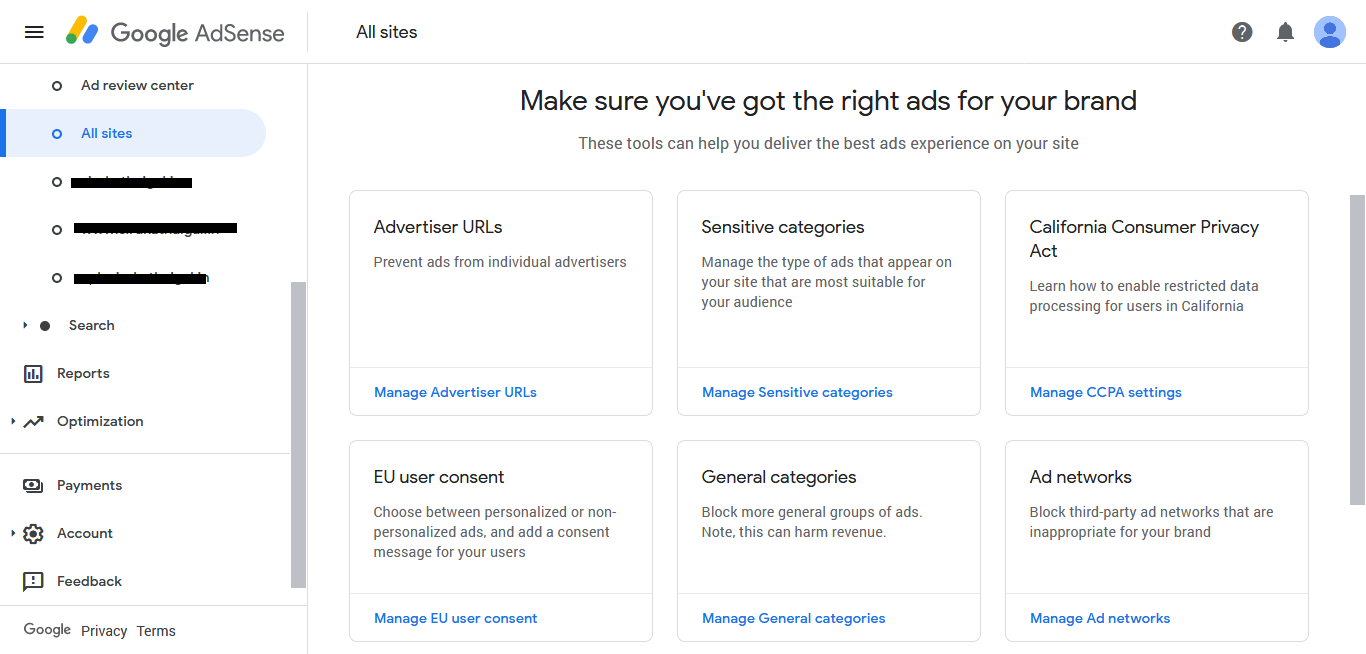1366x654 pixels.
Task: Click the sidebar vertical scrollbar
Action: coord(298,435)
